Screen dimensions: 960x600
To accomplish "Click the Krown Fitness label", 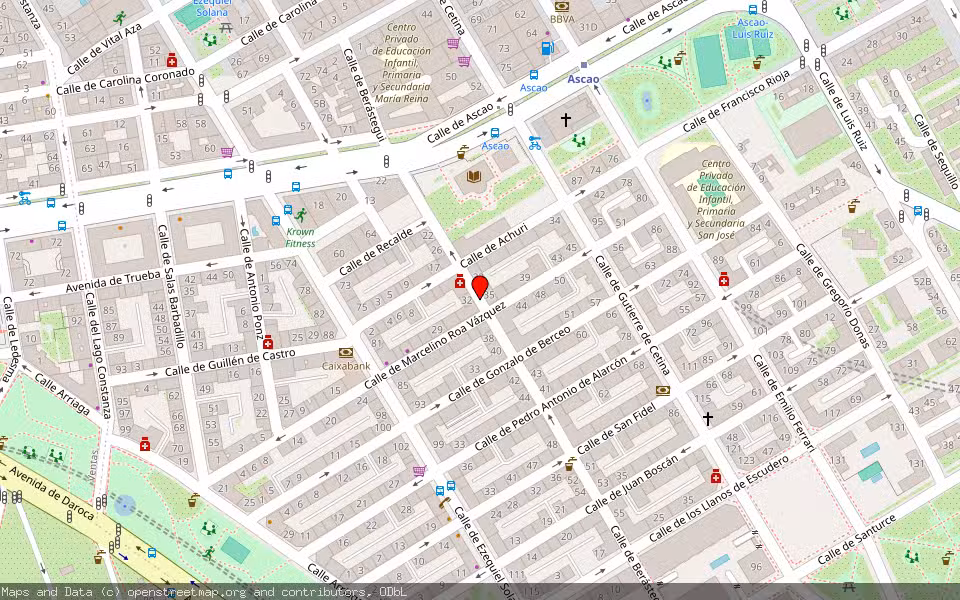I will (300, 238).
